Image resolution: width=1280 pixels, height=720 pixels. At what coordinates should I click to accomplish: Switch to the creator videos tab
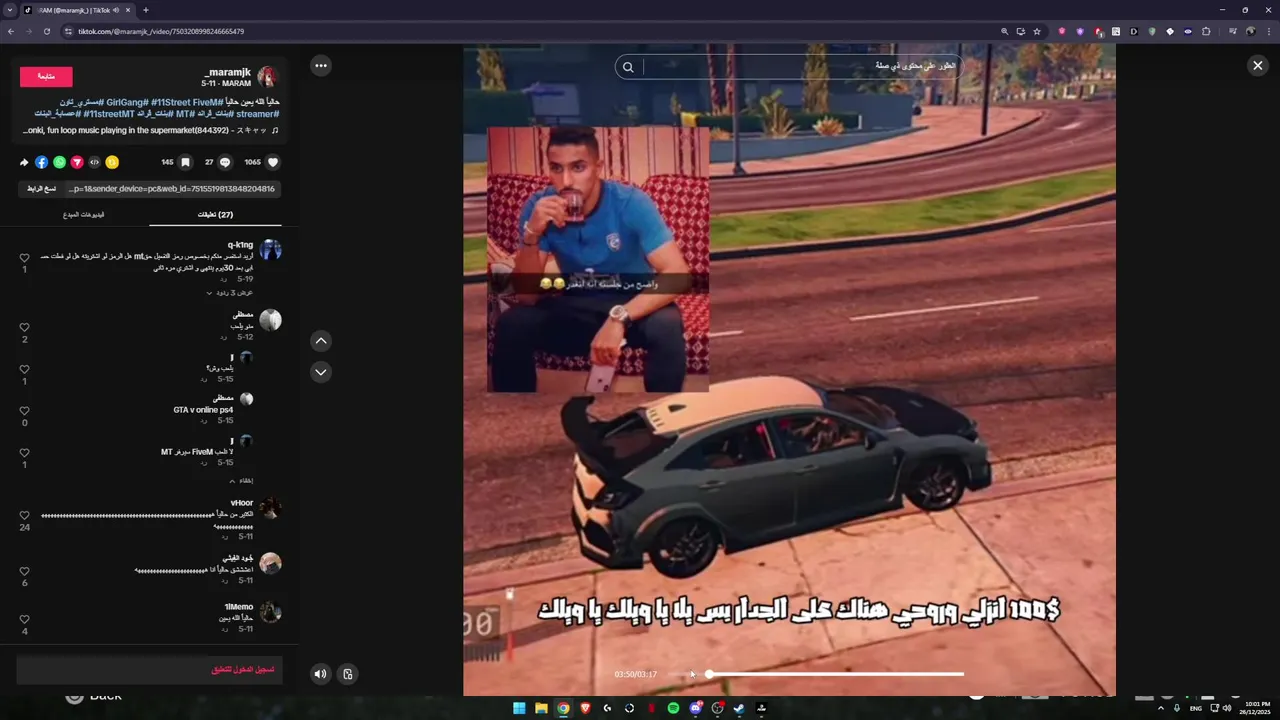tap(84, 214)
